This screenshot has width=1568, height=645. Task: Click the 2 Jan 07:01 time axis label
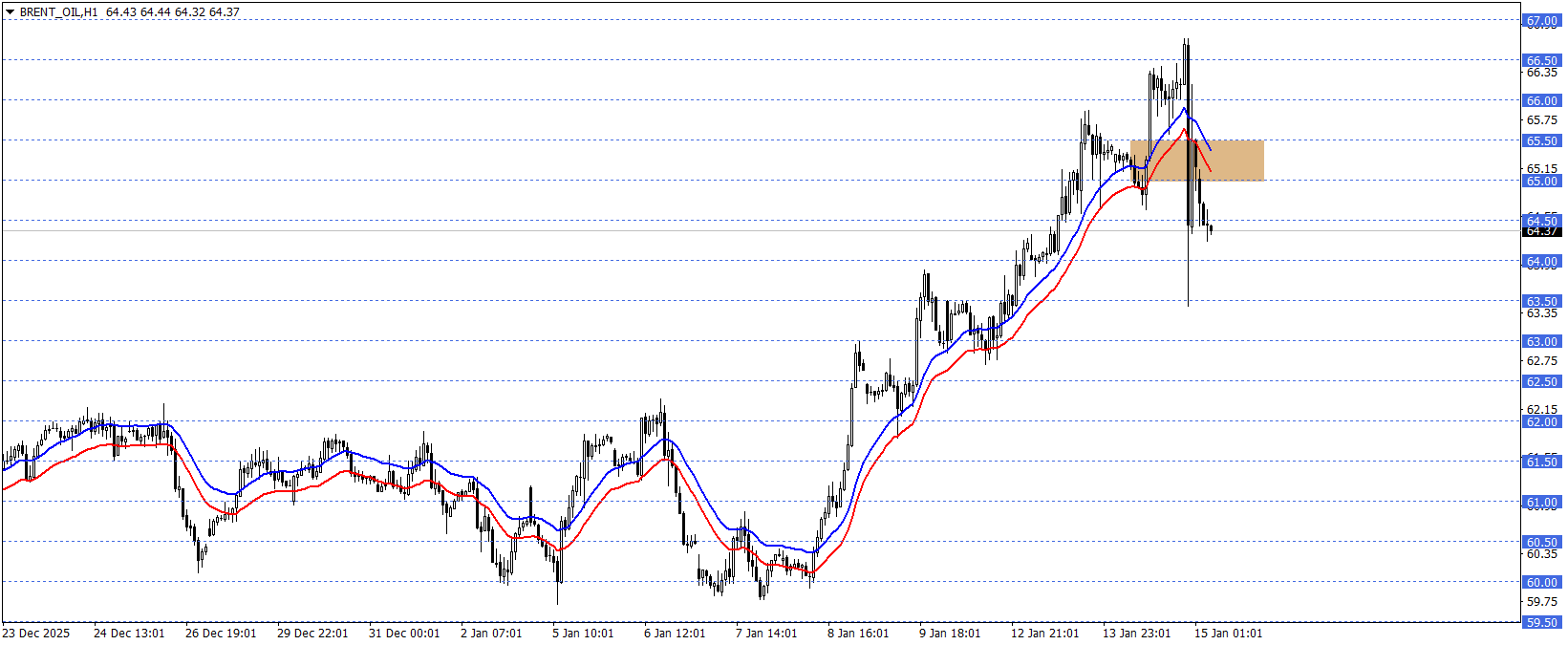coord(491,634)
